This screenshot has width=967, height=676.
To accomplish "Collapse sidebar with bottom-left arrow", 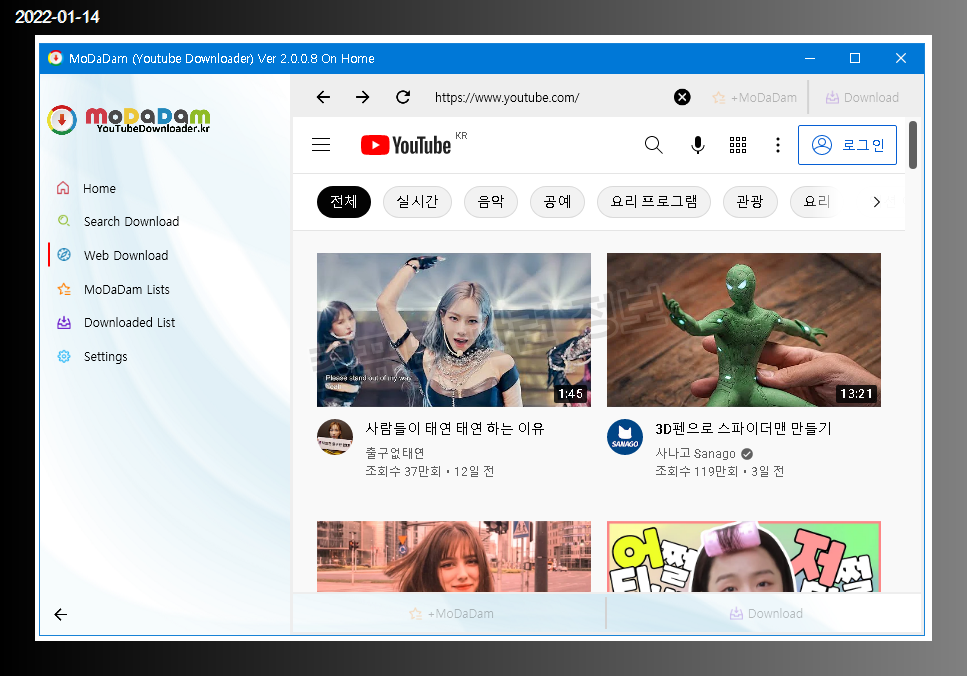I will pyautogui.click(x=60, y=614).
